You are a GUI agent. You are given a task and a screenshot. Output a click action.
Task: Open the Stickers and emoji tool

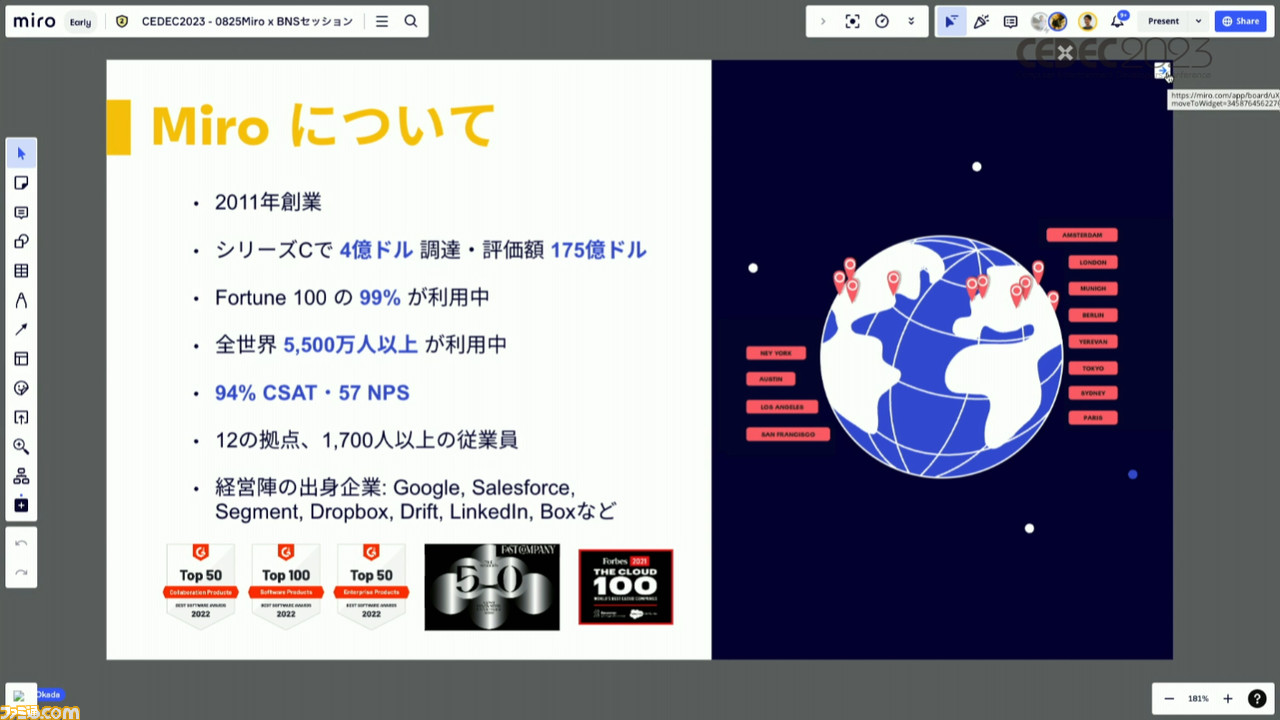click(21, 388)
